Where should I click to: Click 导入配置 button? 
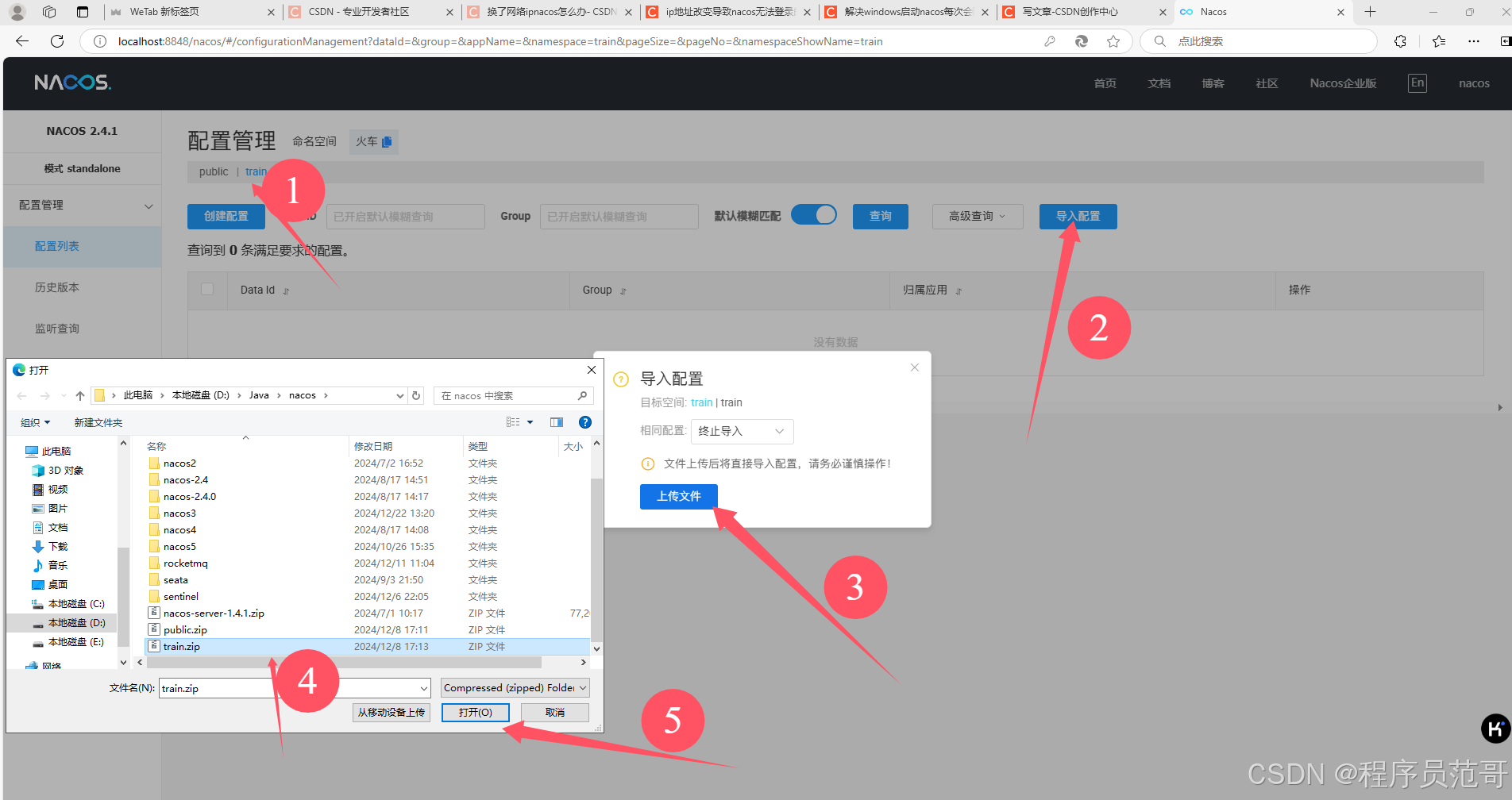(x=1078, y=216)
